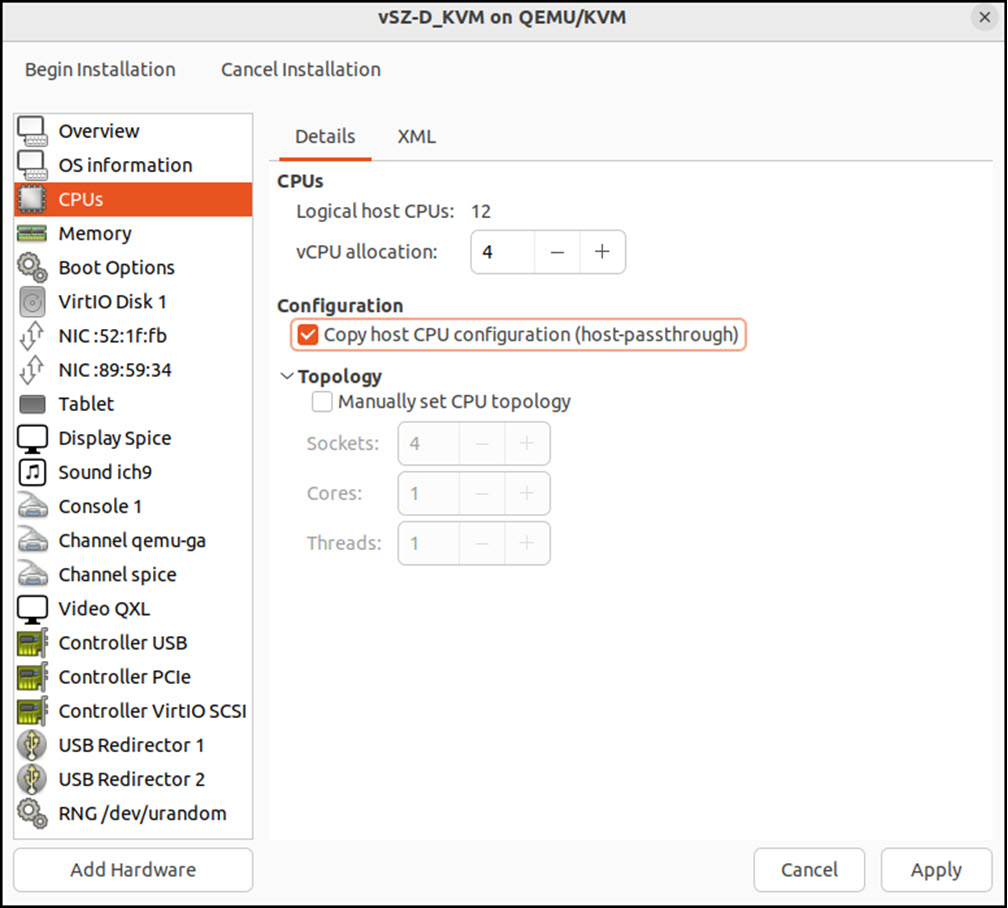Select the NIC :52:1f:fb network icon
The width and height of the screenshot is (1008, 908).
pyautogui.click(x=32, y=336)
